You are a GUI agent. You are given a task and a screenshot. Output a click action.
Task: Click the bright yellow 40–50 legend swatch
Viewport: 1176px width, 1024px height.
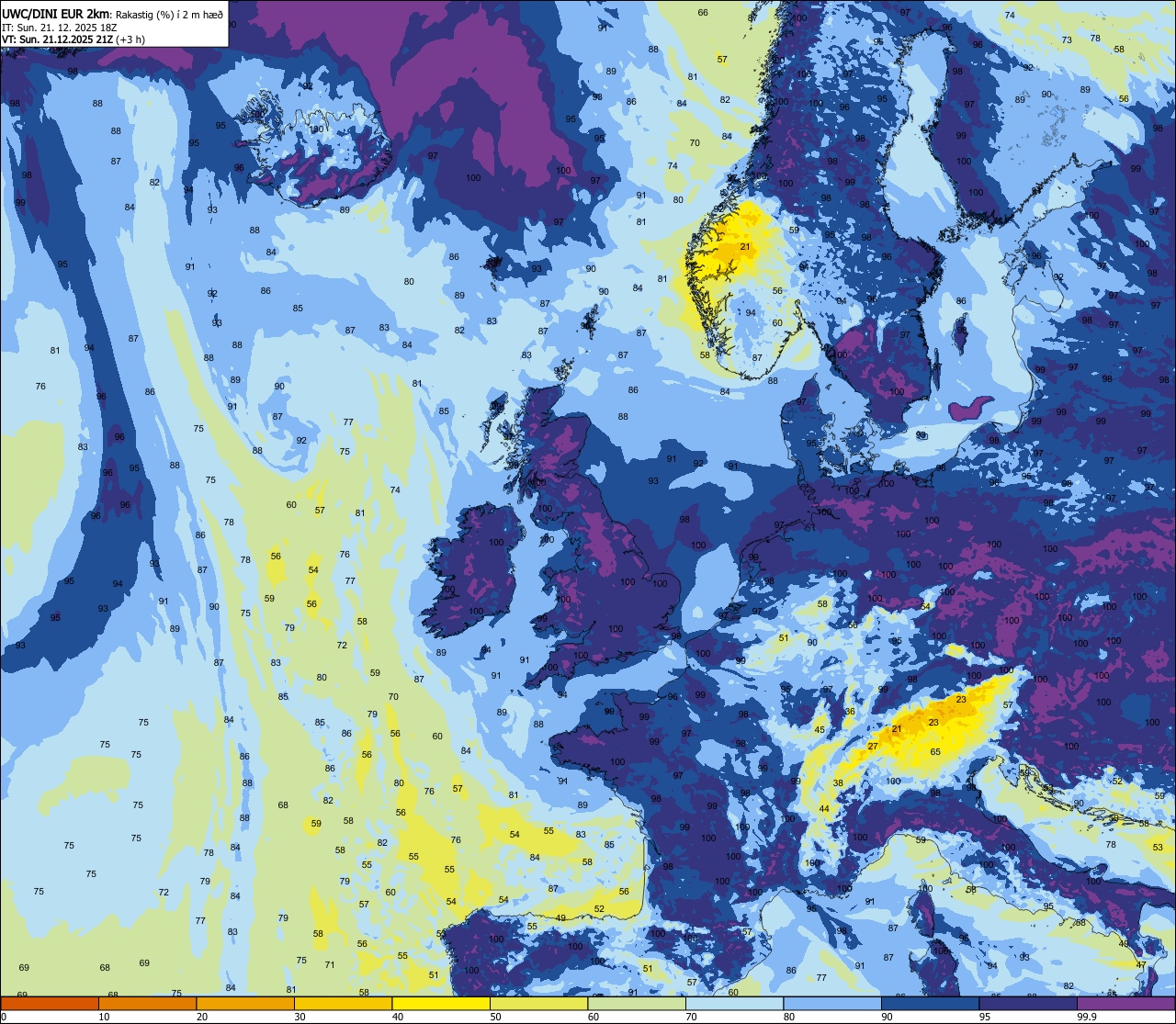[x=441, y=1003]
